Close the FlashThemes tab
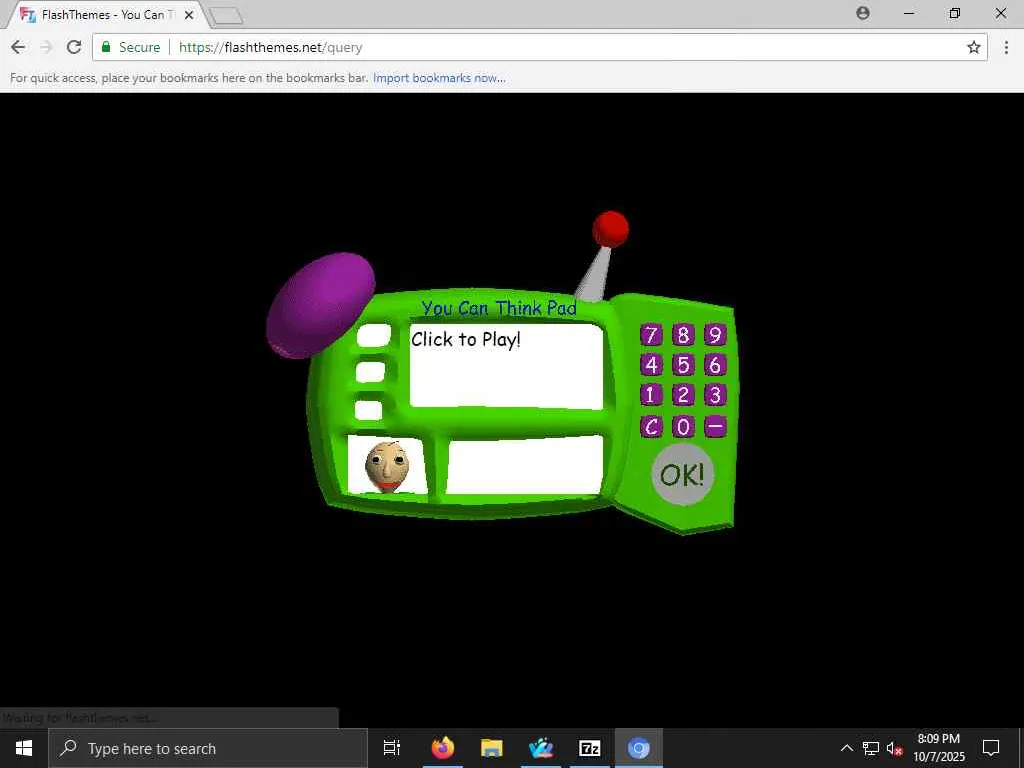 [189, 14]
